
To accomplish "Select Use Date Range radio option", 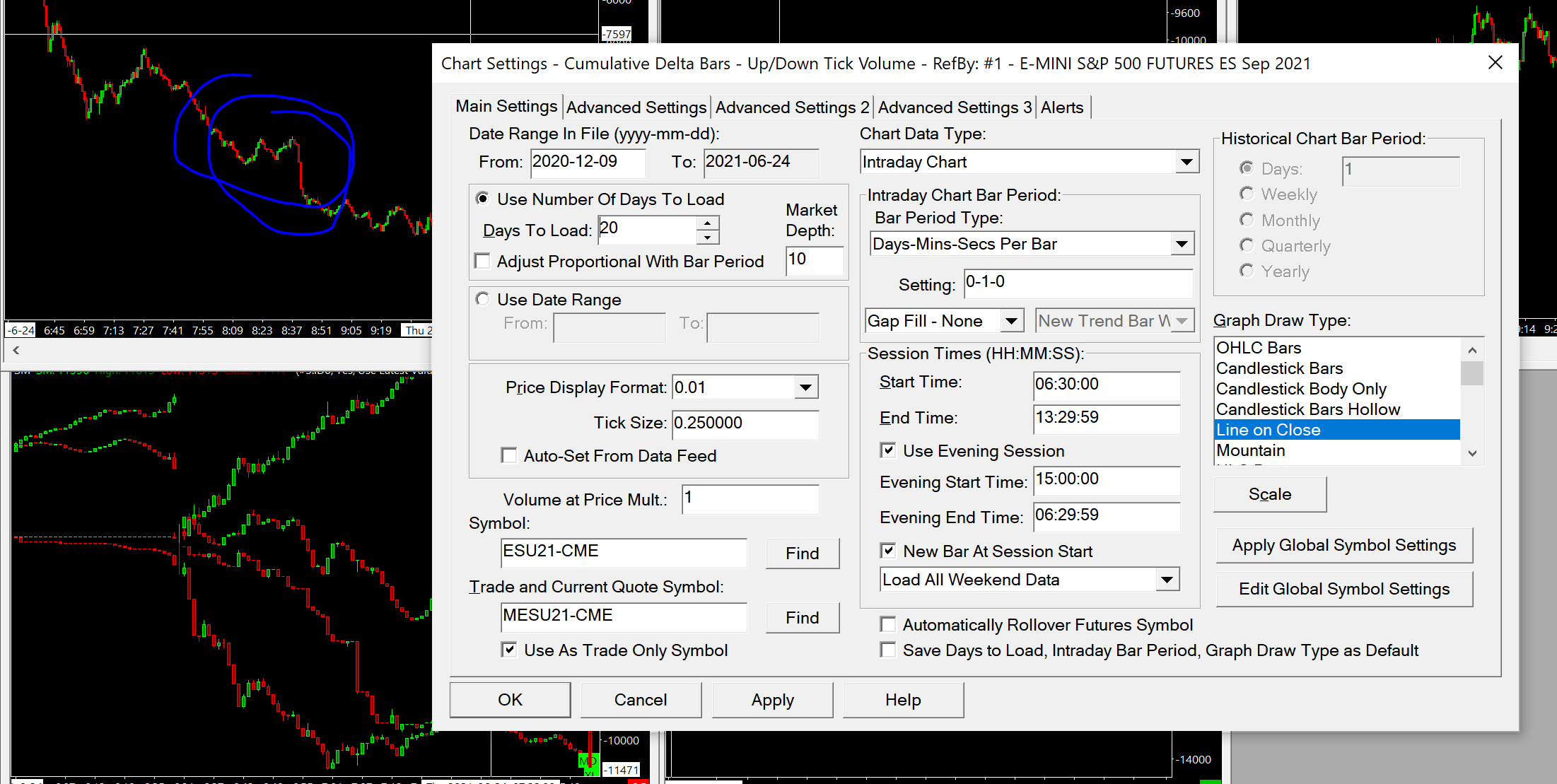I will tap(483, 299).
